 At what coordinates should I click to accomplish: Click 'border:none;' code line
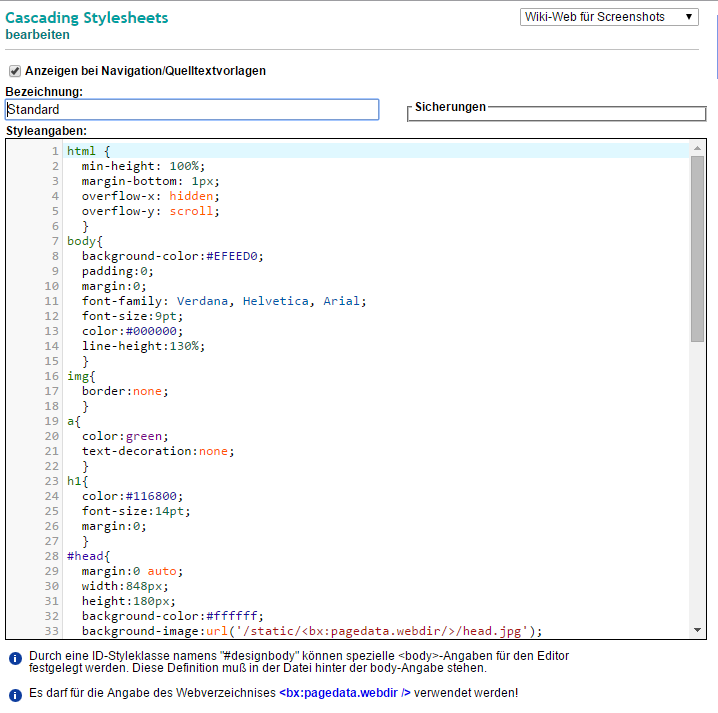tap(125, 391)
